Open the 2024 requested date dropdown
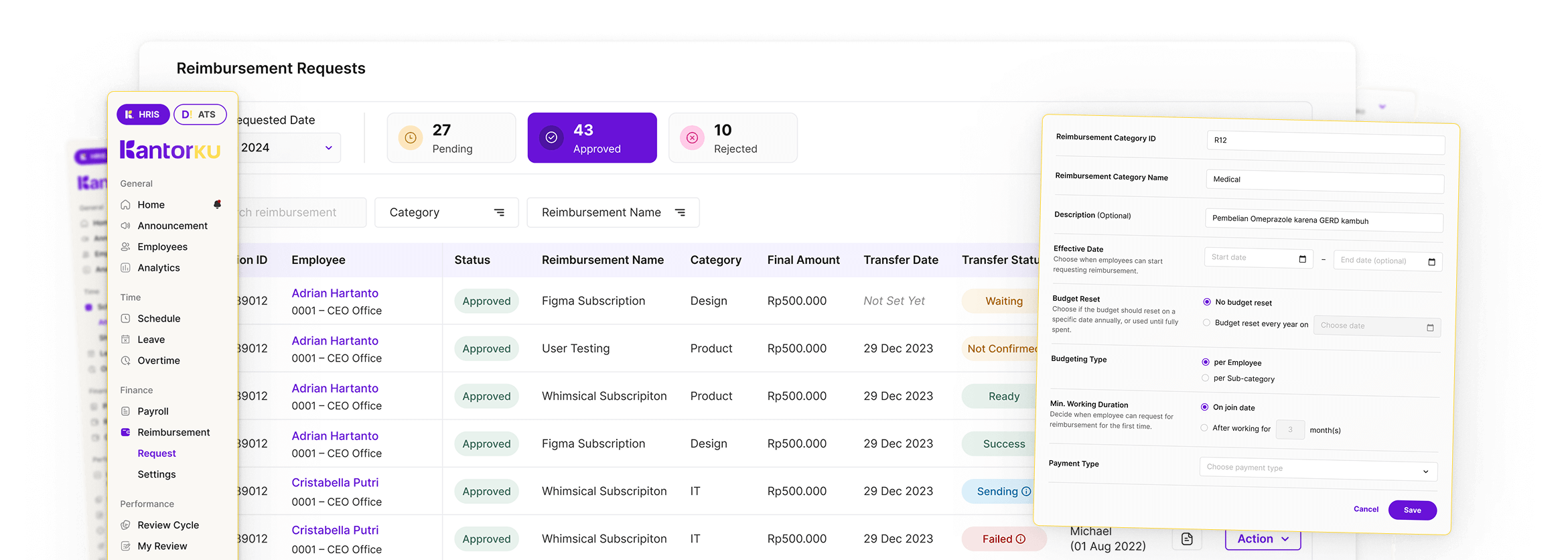Image resolution: width=1568 pixels, height=560 pixels. tap(288, 148)
